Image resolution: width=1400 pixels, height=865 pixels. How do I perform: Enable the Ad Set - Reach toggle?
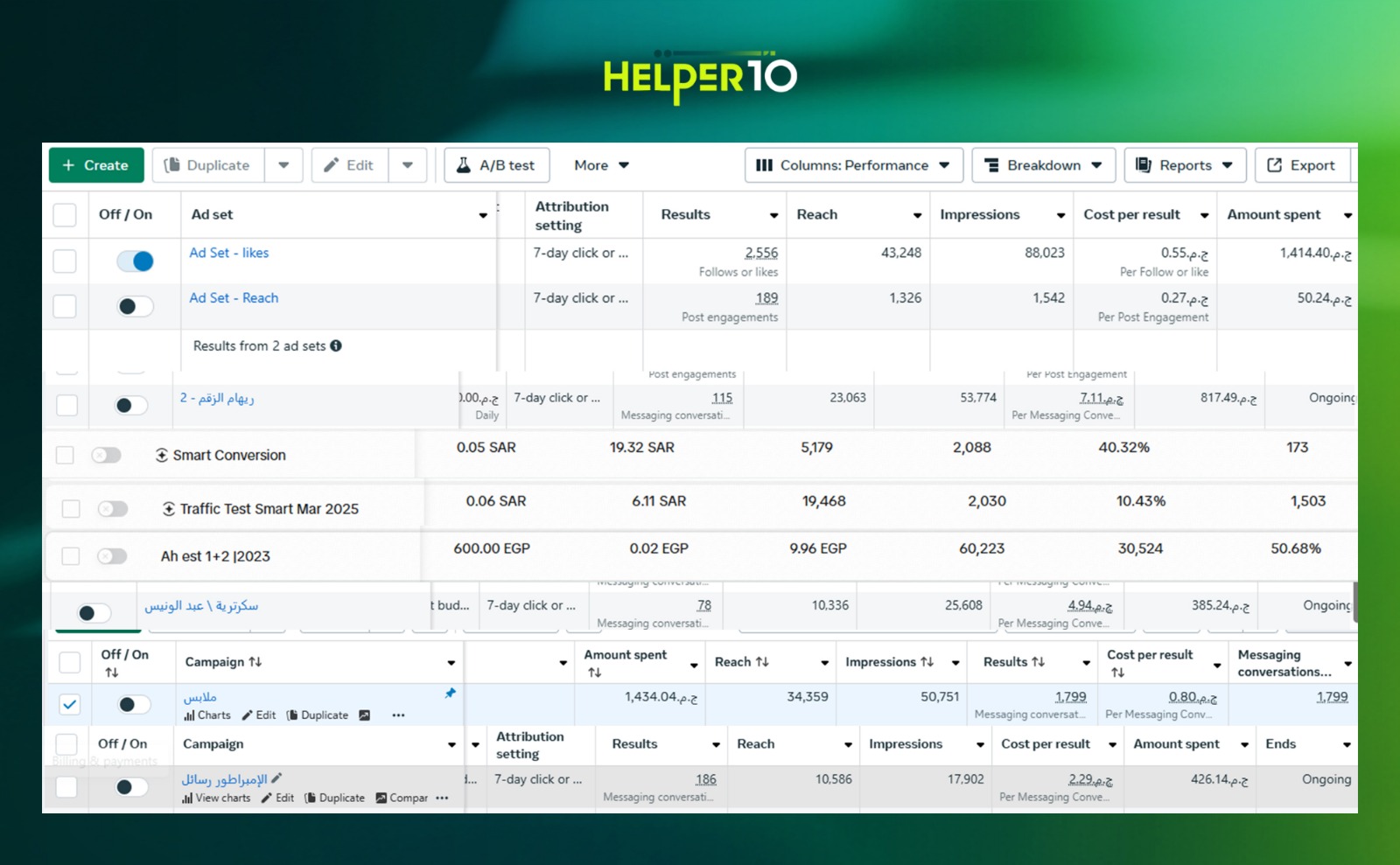(x=135, y=306)
